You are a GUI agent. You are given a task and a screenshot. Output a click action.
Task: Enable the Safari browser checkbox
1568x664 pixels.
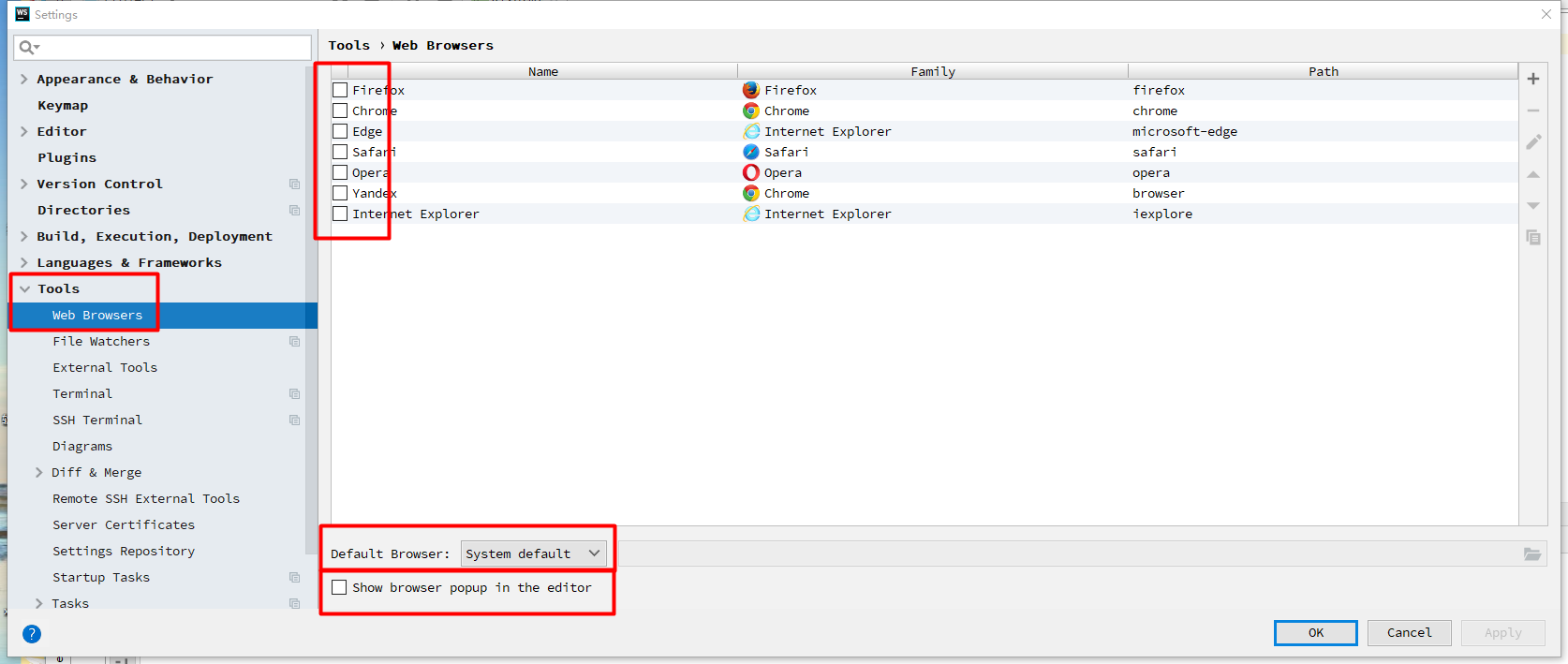tap(340, 152)
